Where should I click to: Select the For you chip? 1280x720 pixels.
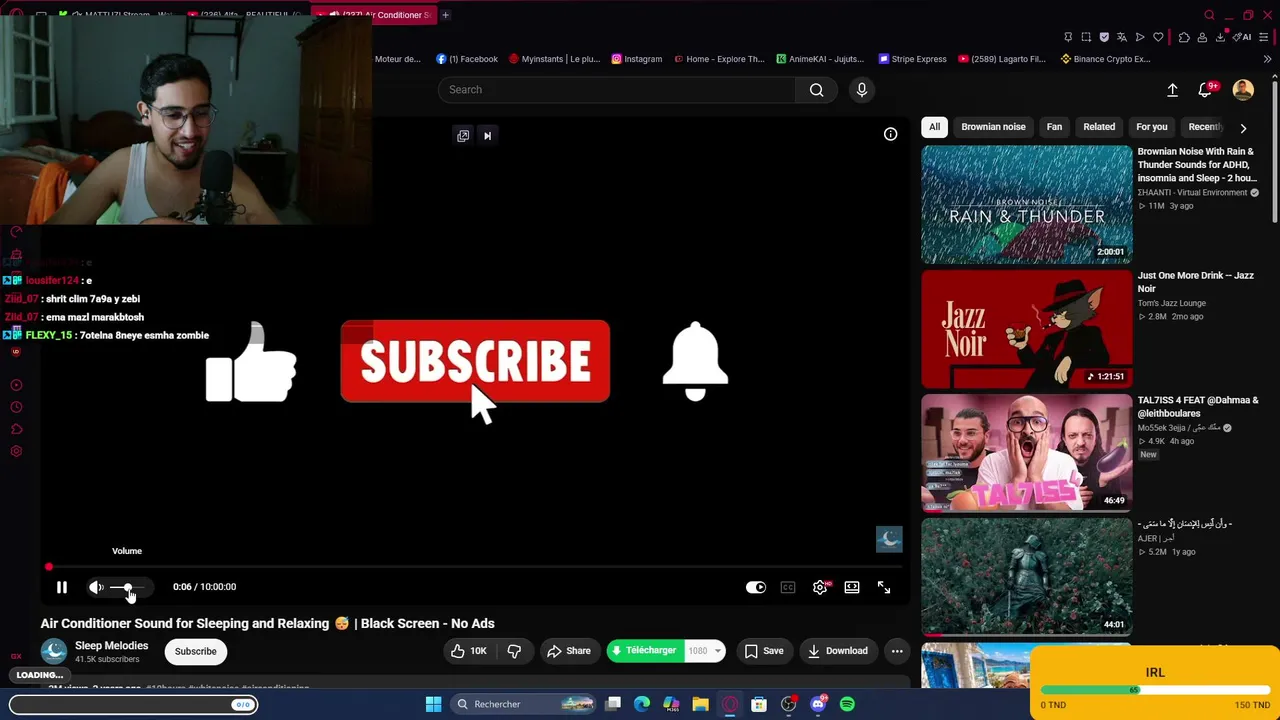pos(1151,127)
